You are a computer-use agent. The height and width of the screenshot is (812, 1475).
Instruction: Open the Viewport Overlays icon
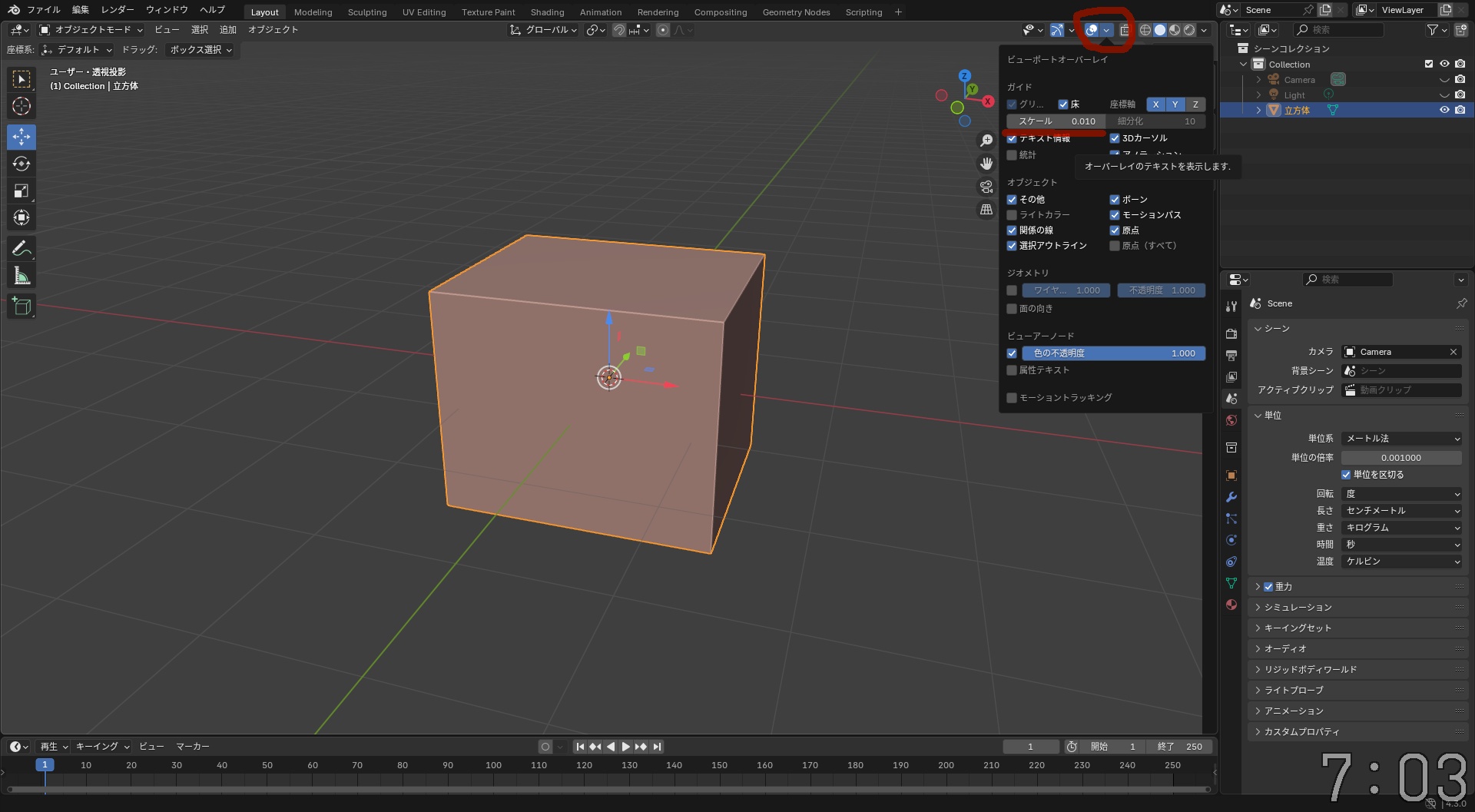tap(1091, 30)
